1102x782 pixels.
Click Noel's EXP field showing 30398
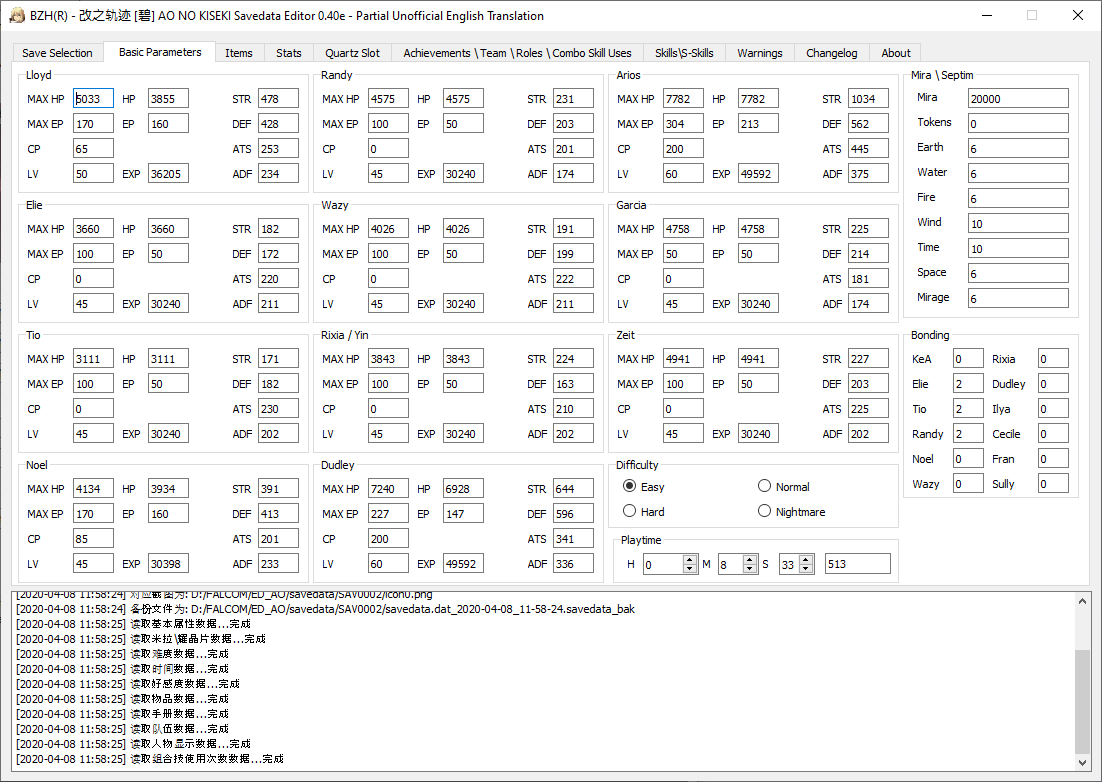(x=168, y=563)
